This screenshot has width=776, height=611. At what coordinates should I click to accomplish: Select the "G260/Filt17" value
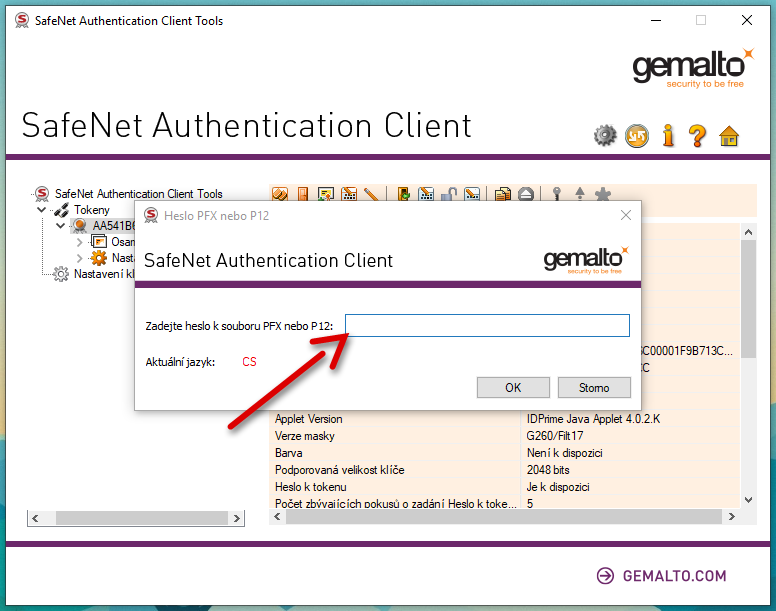(x=555, y=436)
